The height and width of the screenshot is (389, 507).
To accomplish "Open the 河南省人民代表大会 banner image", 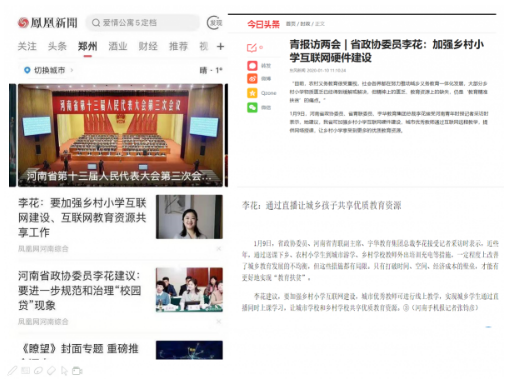I will tap(120, 135).
